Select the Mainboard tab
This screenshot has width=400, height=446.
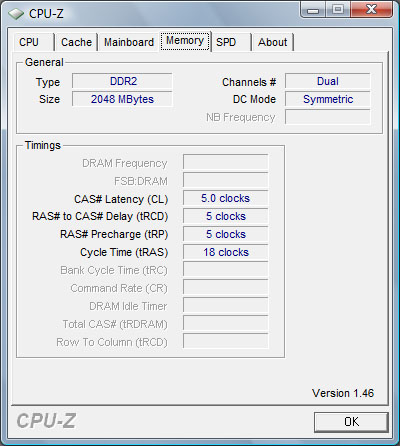pos(129,42)
